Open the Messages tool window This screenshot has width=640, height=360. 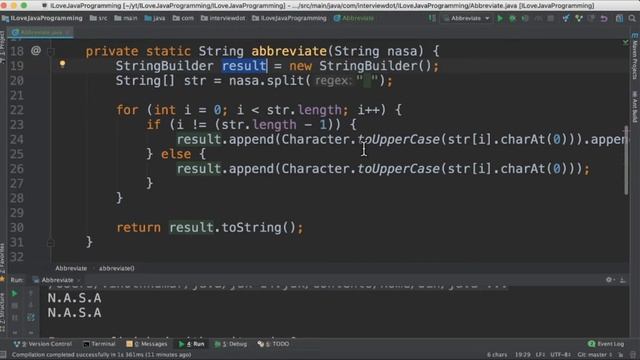(x=147, y=344)
